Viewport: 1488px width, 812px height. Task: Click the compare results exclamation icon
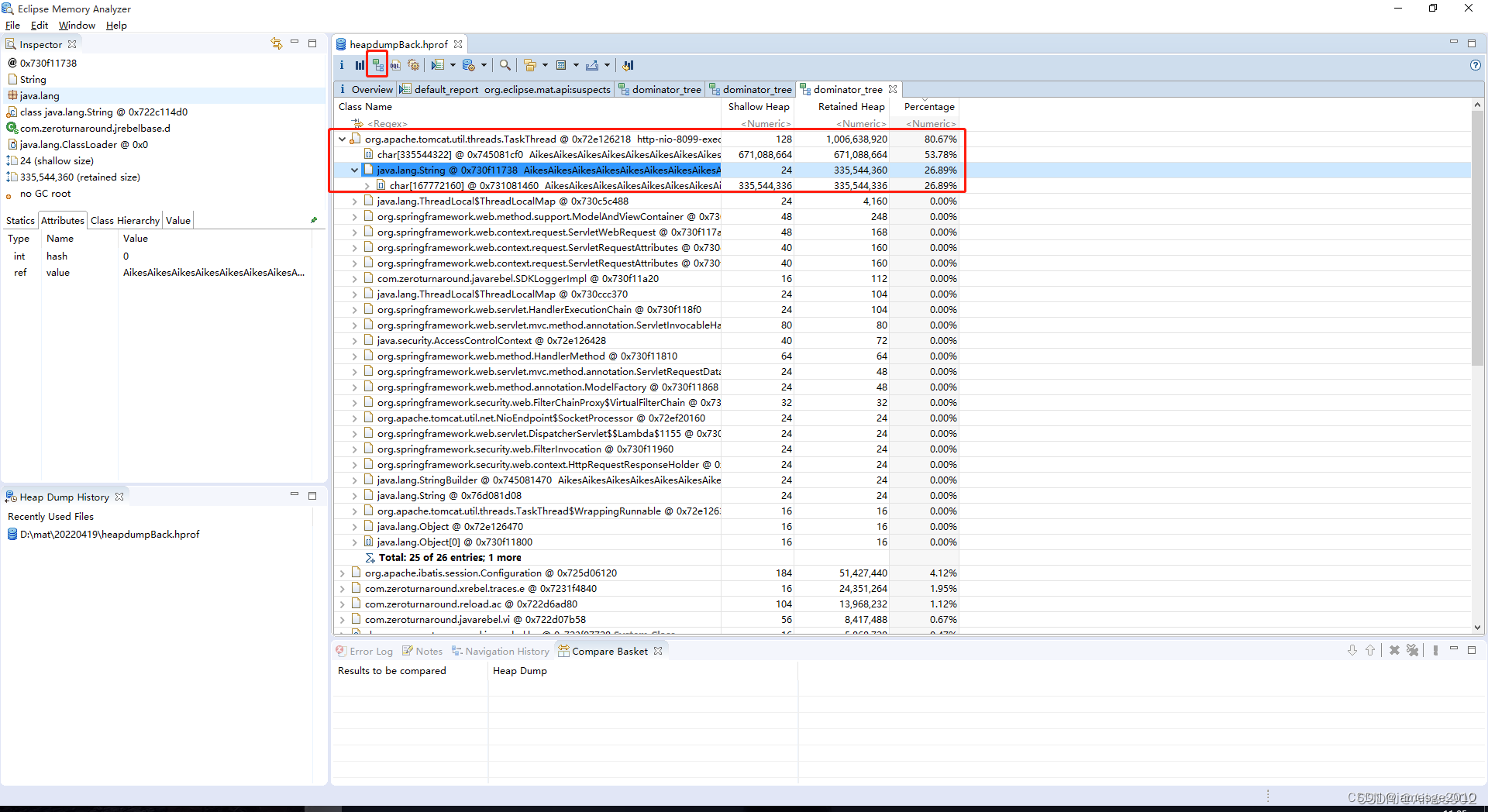(x=1435, y=650)
